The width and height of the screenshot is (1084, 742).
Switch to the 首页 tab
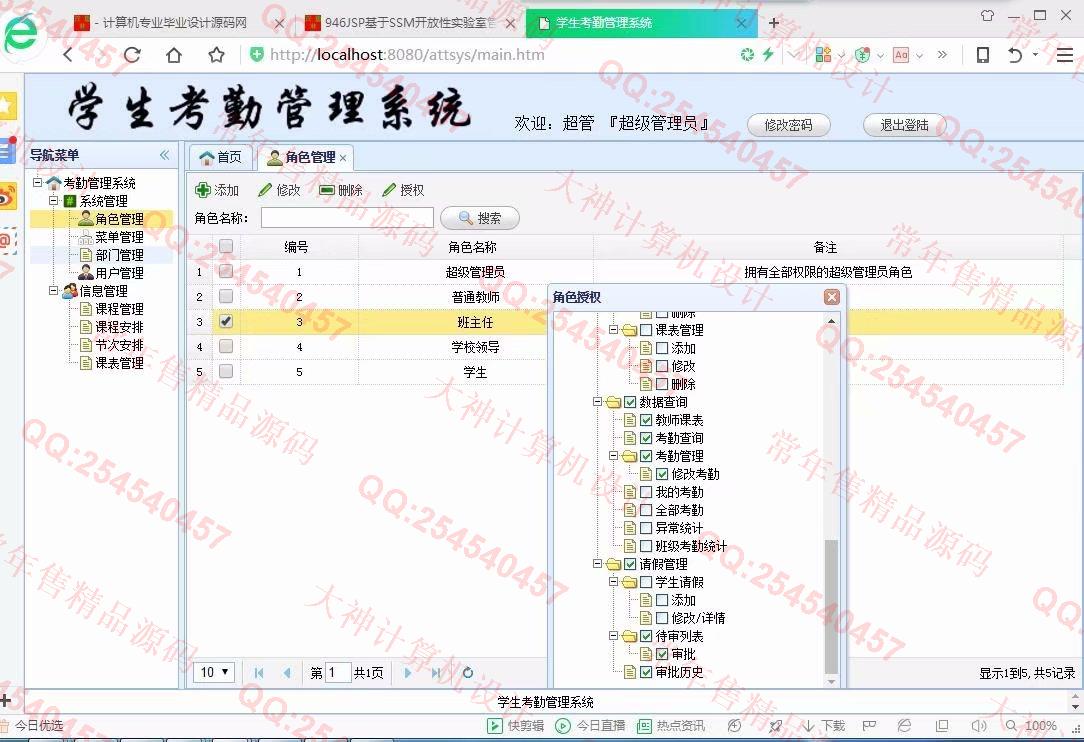tap(220, 157)
